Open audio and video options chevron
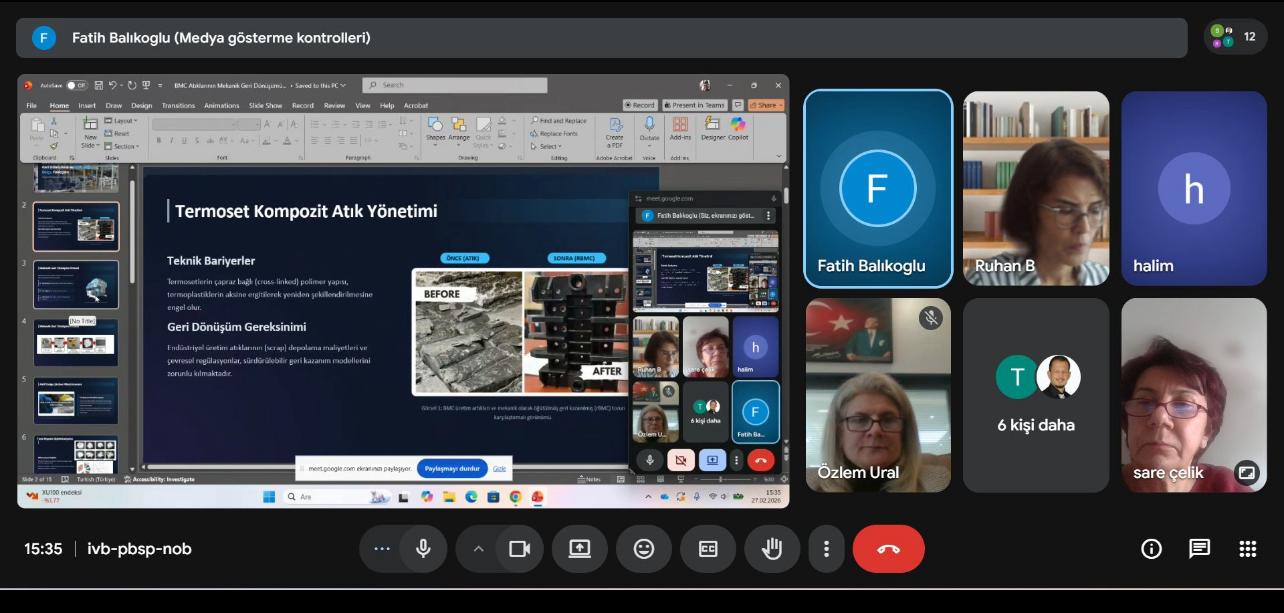Screen dimensions: 1284x613 tap(478, 549)
